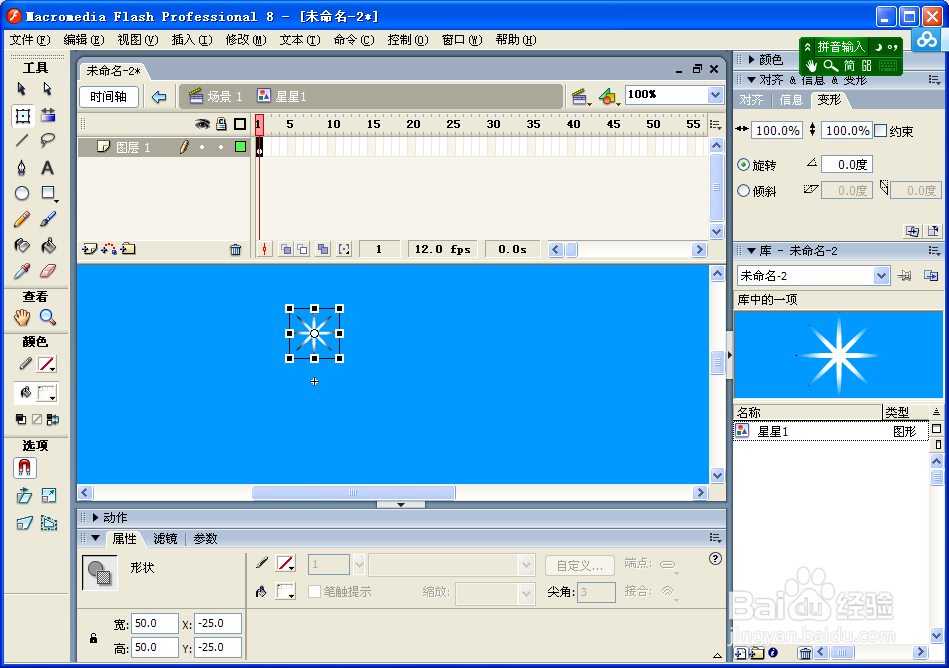Select the Lasso tool
Viewport: 949px width, 668px height.
48,141
